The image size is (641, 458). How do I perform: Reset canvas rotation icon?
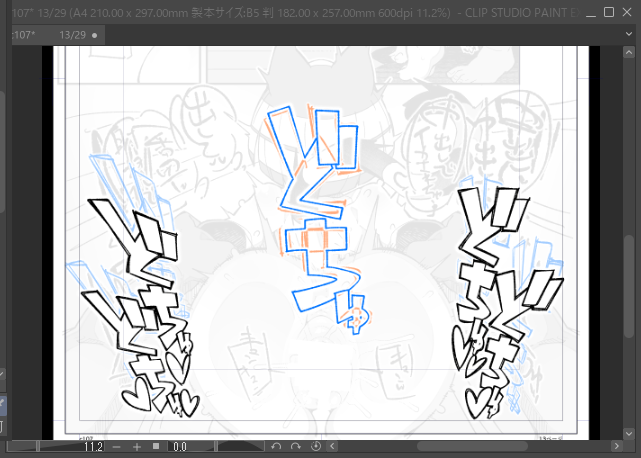tap(316, 446)
